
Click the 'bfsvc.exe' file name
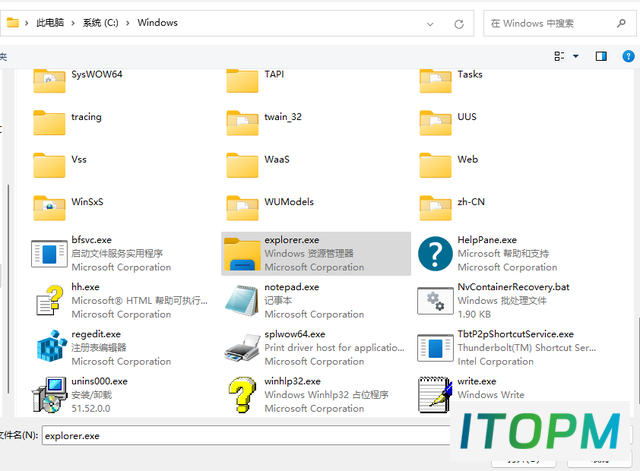91,240
